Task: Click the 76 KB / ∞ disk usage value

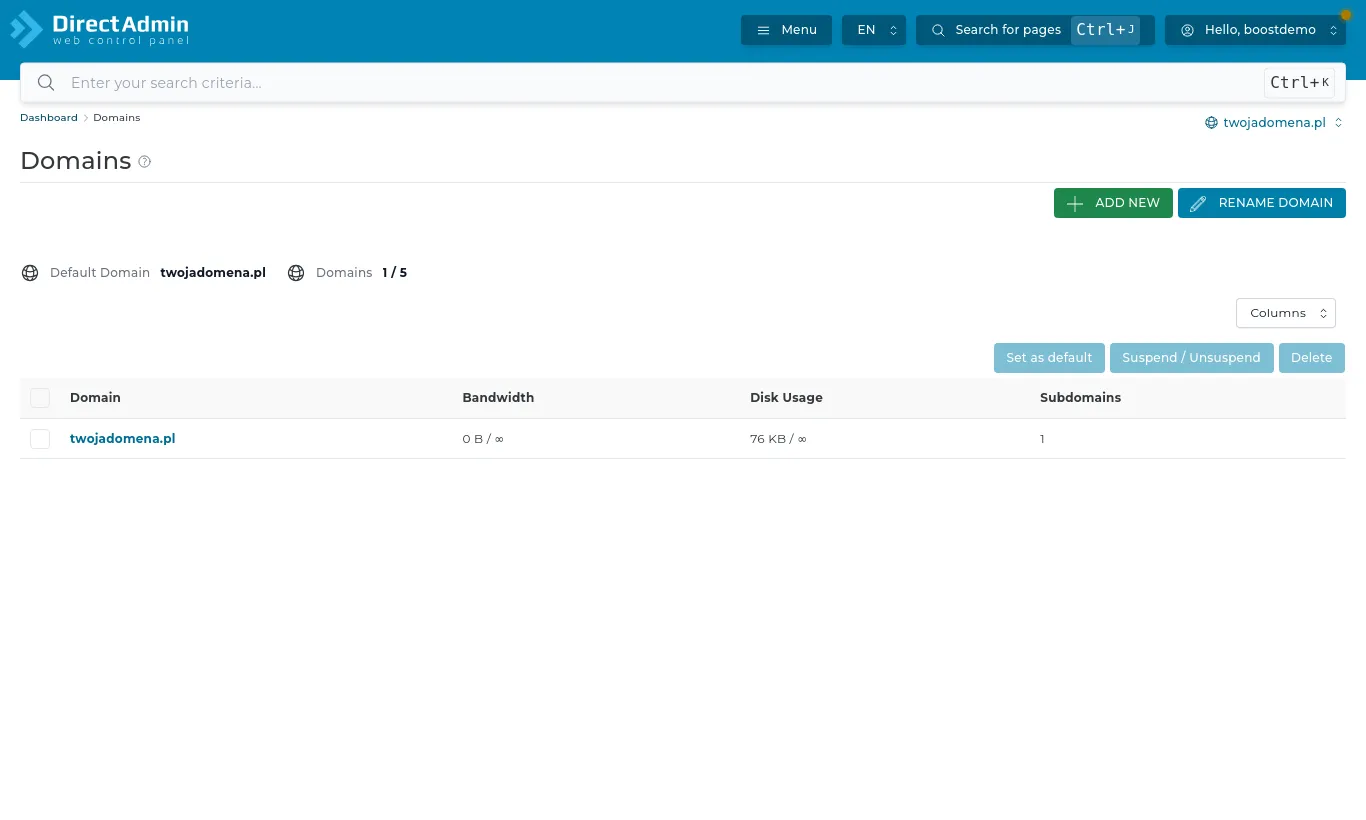Action: pos(778,439)
